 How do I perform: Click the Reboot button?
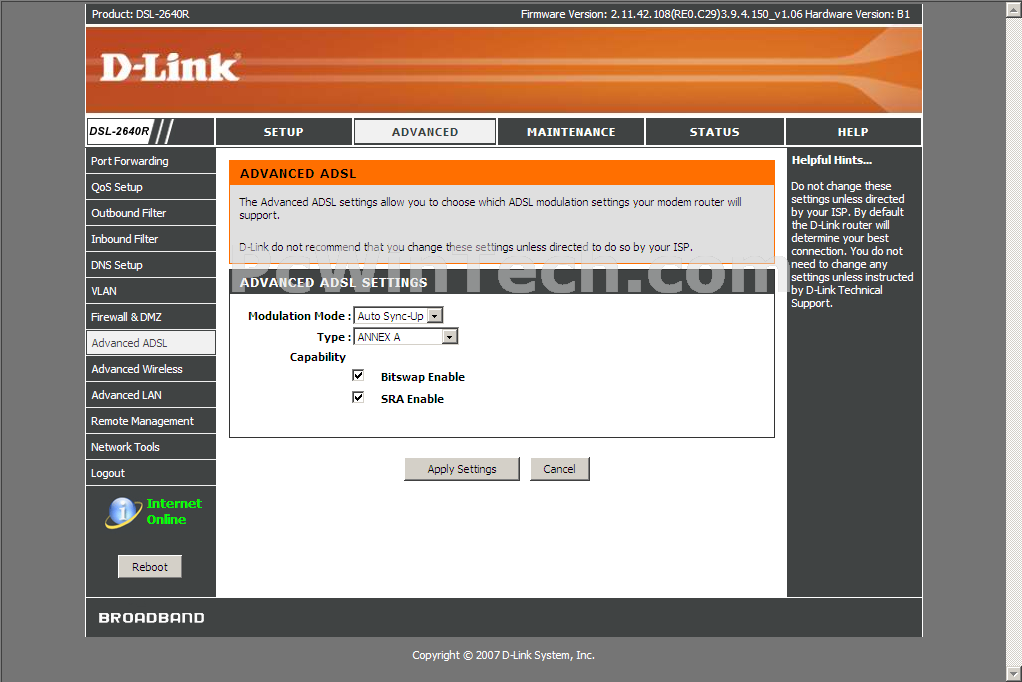pyautogui.click(x=150, y=567)
